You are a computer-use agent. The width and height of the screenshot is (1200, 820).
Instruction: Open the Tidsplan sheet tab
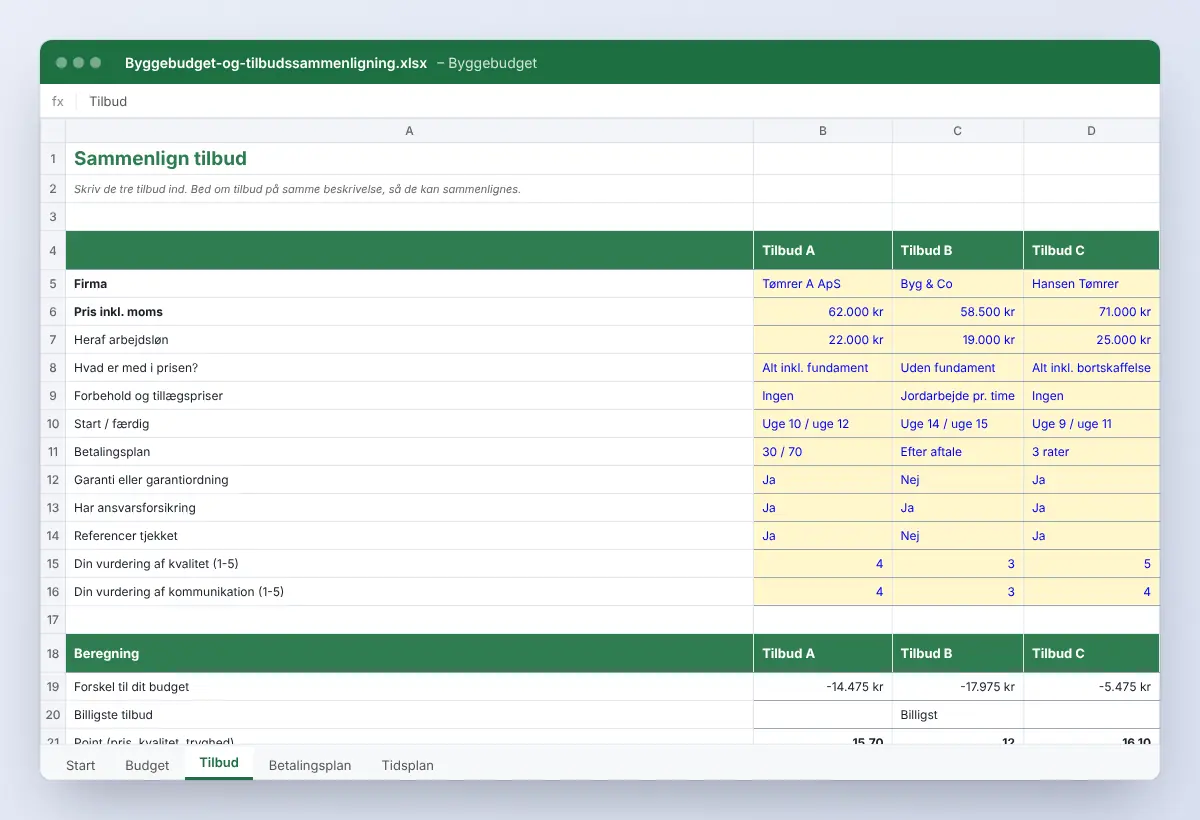407,765
